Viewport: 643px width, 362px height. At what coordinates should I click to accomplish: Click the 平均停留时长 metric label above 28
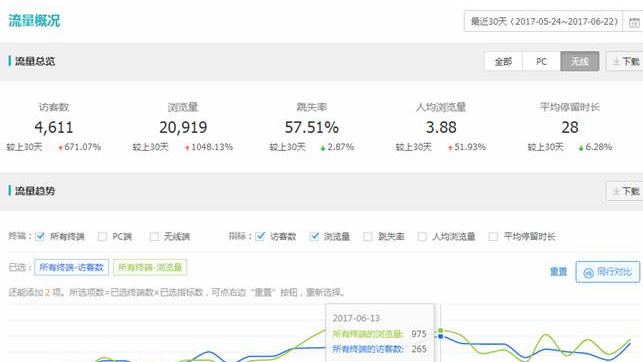570,107
